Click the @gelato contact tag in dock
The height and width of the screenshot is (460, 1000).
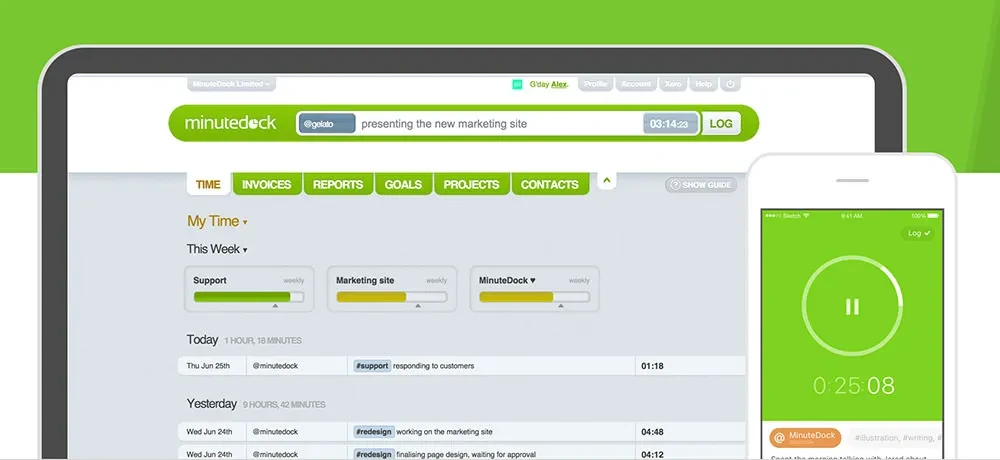click(x=327, y=124)
